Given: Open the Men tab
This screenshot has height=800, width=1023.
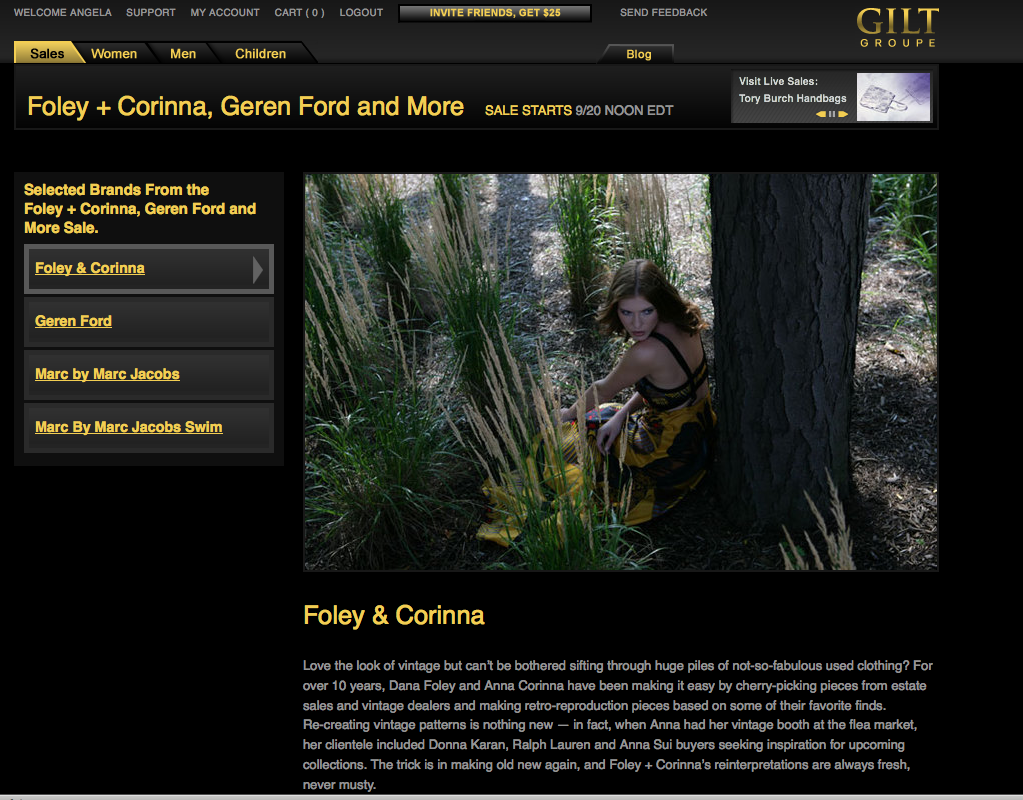Looking at the screenshot, I should pyautogui.click(x=183, y=54).
